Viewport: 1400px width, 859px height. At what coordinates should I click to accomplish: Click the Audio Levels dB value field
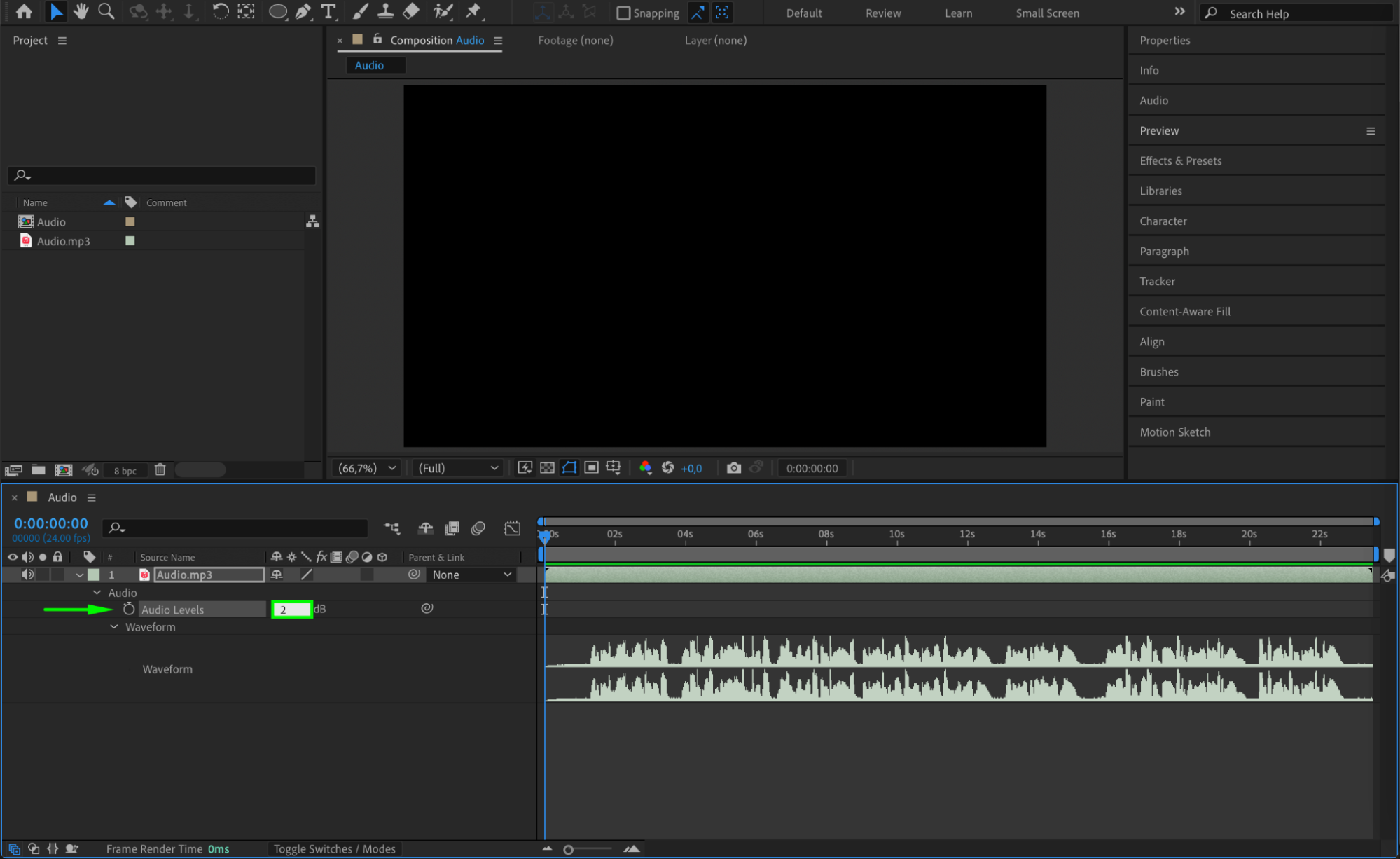291,610
